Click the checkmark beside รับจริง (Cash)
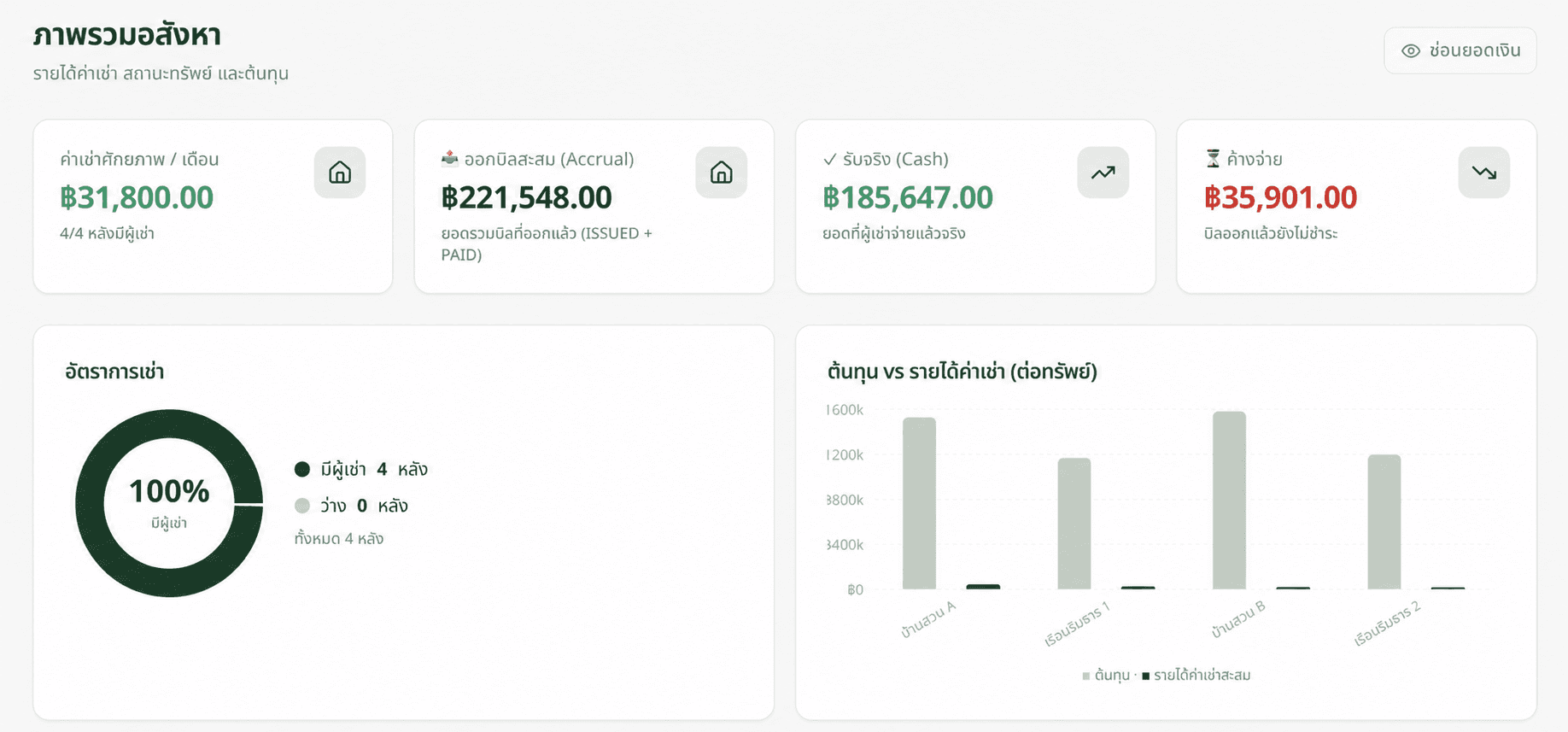The height and width of the screenshot is (732, 1568). pos(830,159)
